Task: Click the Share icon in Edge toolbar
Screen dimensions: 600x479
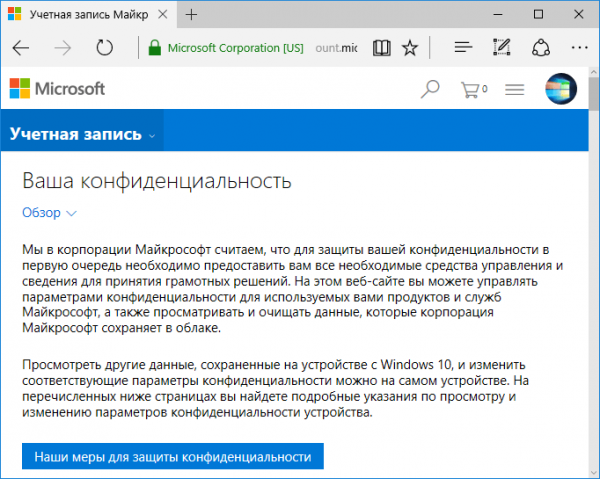Action: click(540, 47)
